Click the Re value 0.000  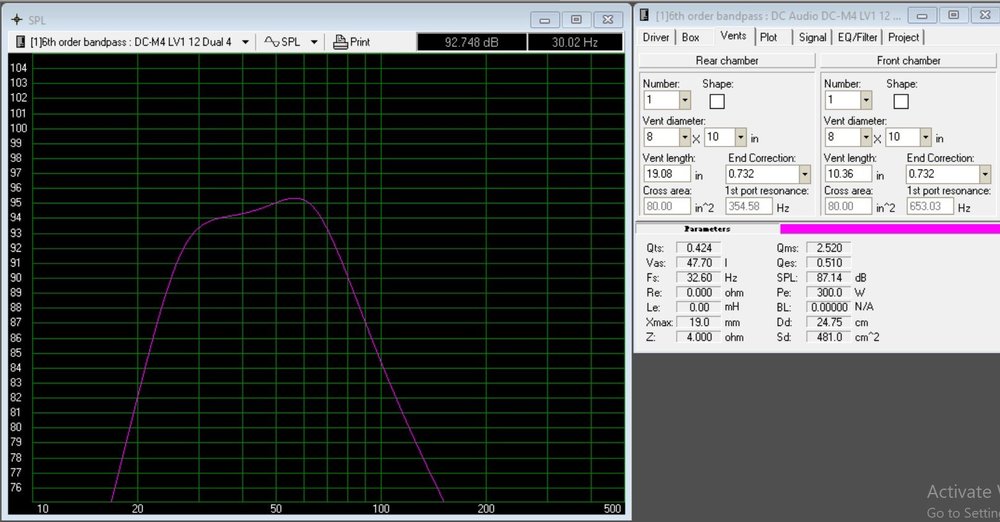click(699, 293)
